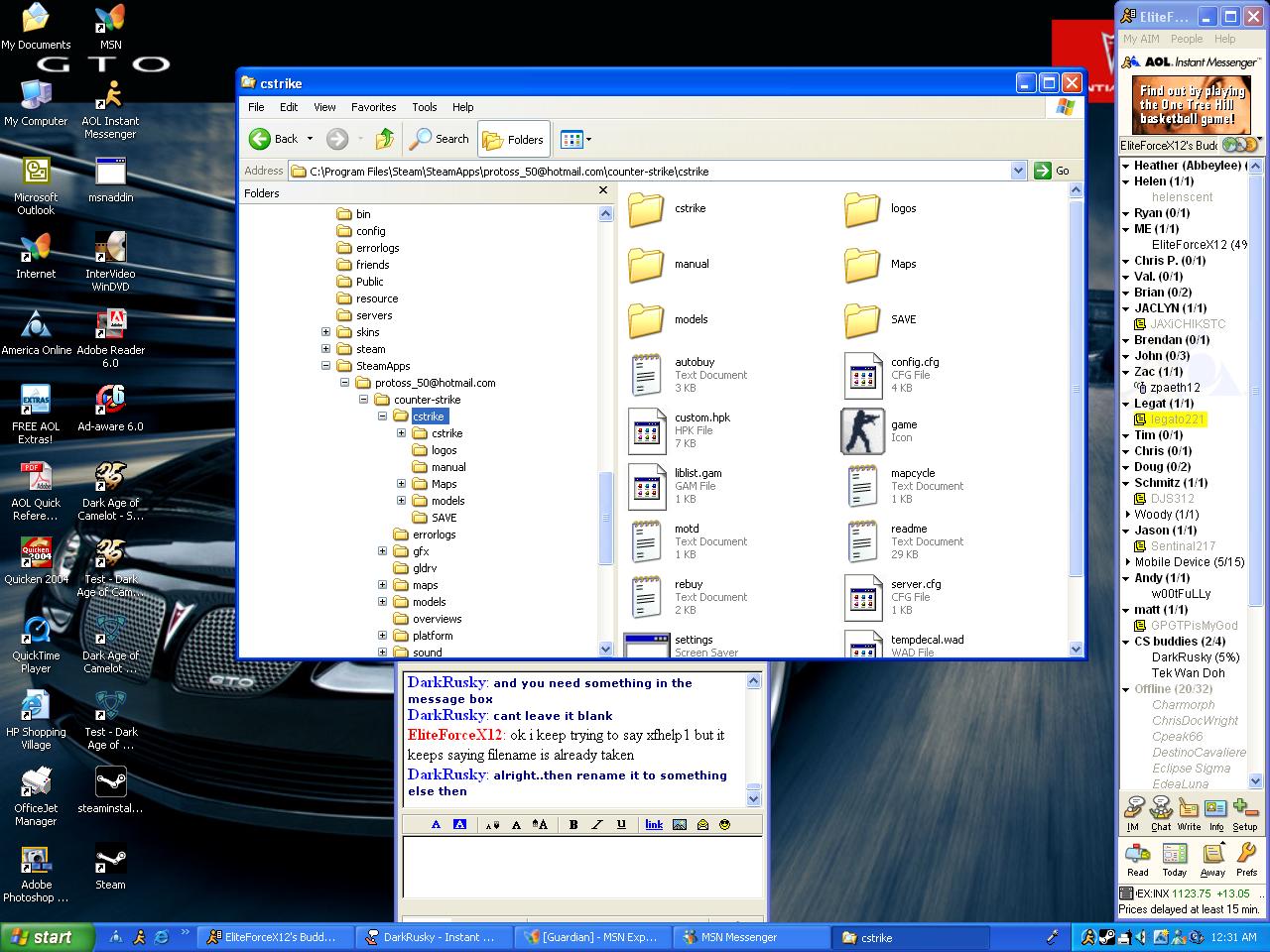Open the Views dropdown in Explorer toolbar
Viewport: 1270px width, 952px height.
point(575,139)
